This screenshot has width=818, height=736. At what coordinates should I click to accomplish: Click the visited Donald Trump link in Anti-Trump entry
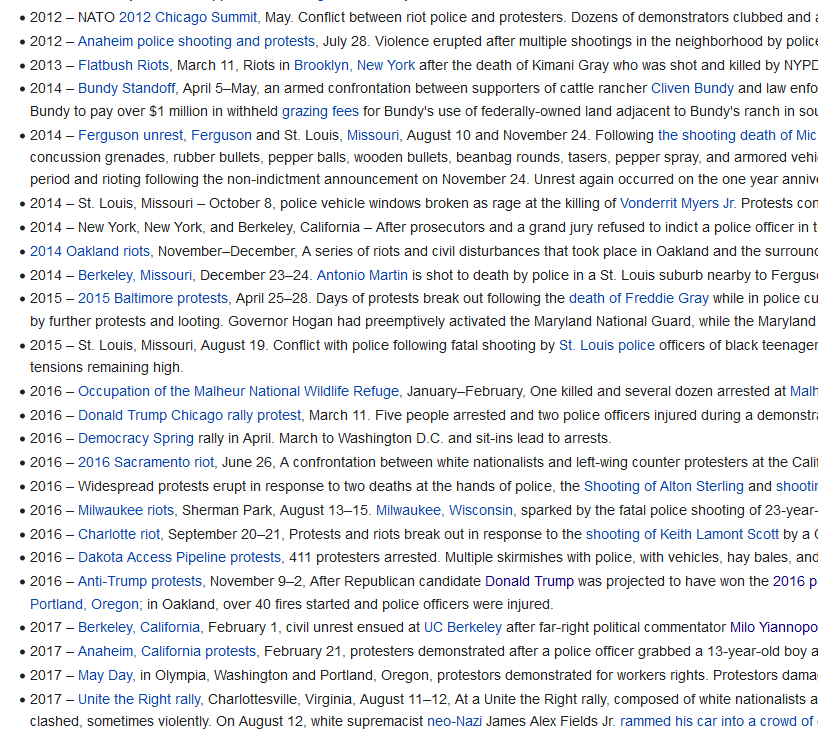coord(529,581)
